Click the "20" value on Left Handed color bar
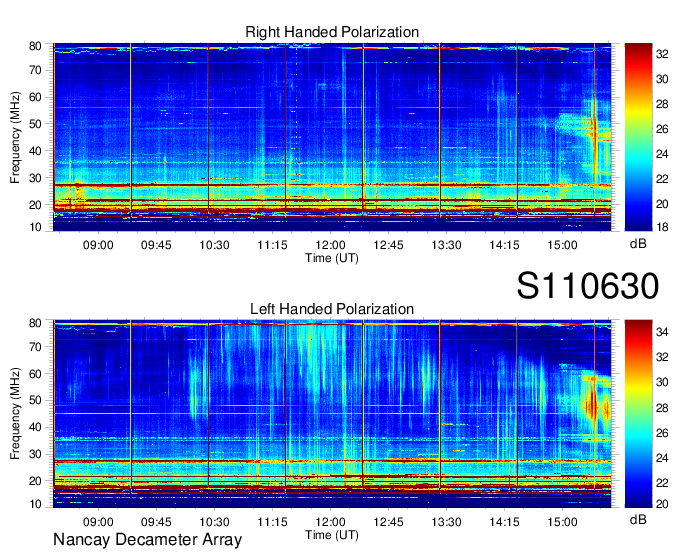 pyautogui.click(x=662, y=504)
